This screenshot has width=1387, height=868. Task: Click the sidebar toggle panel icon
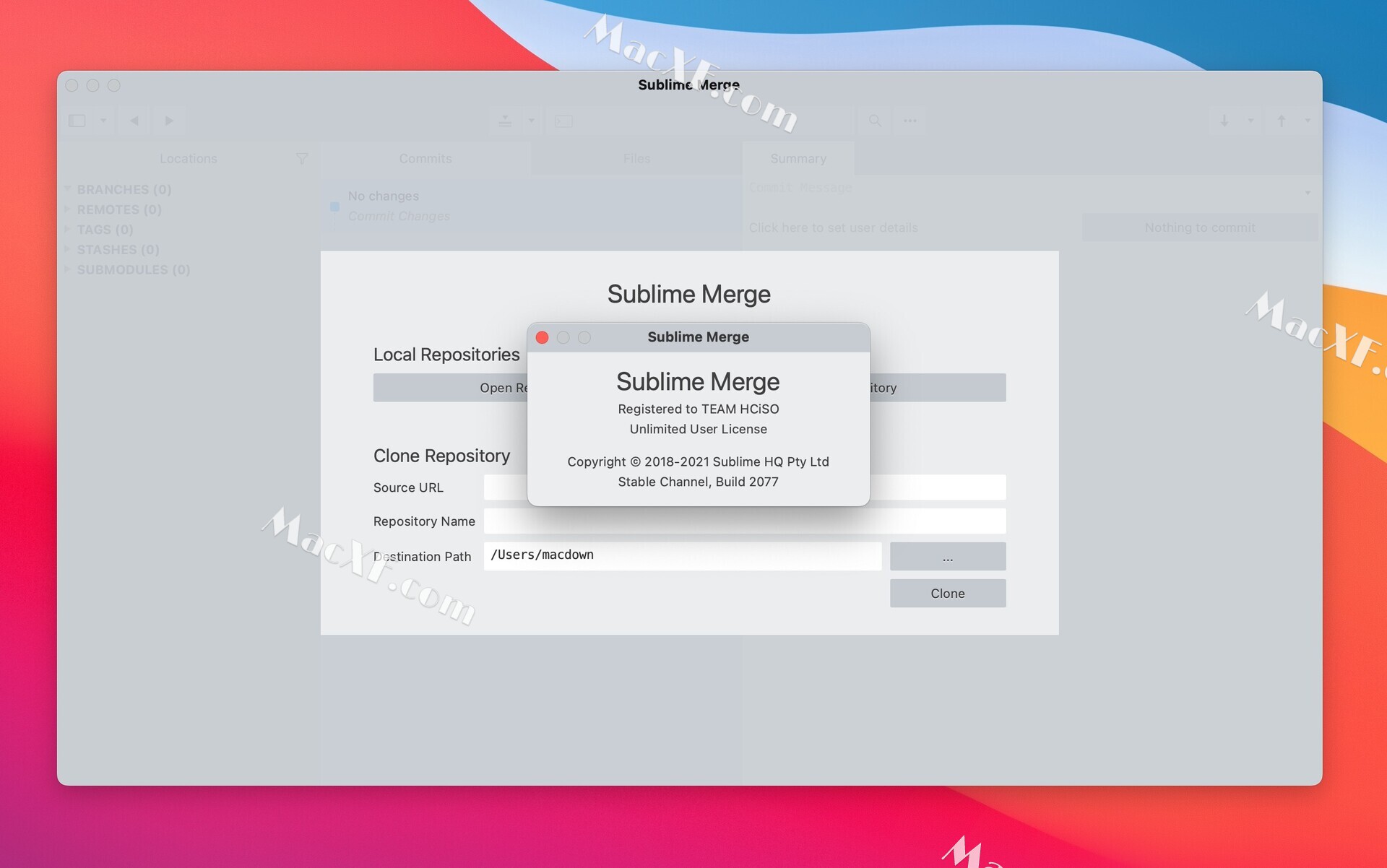(77, 120)
